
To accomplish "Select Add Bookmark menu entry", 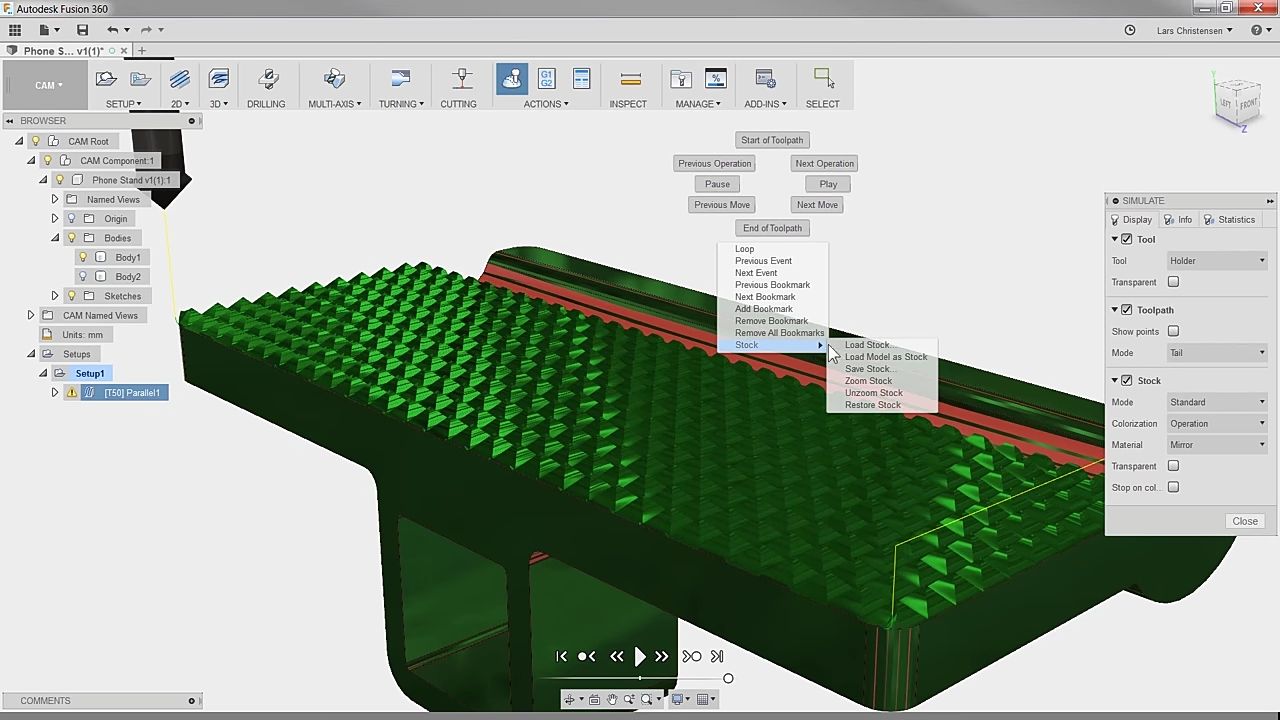I will coord(764,309).
